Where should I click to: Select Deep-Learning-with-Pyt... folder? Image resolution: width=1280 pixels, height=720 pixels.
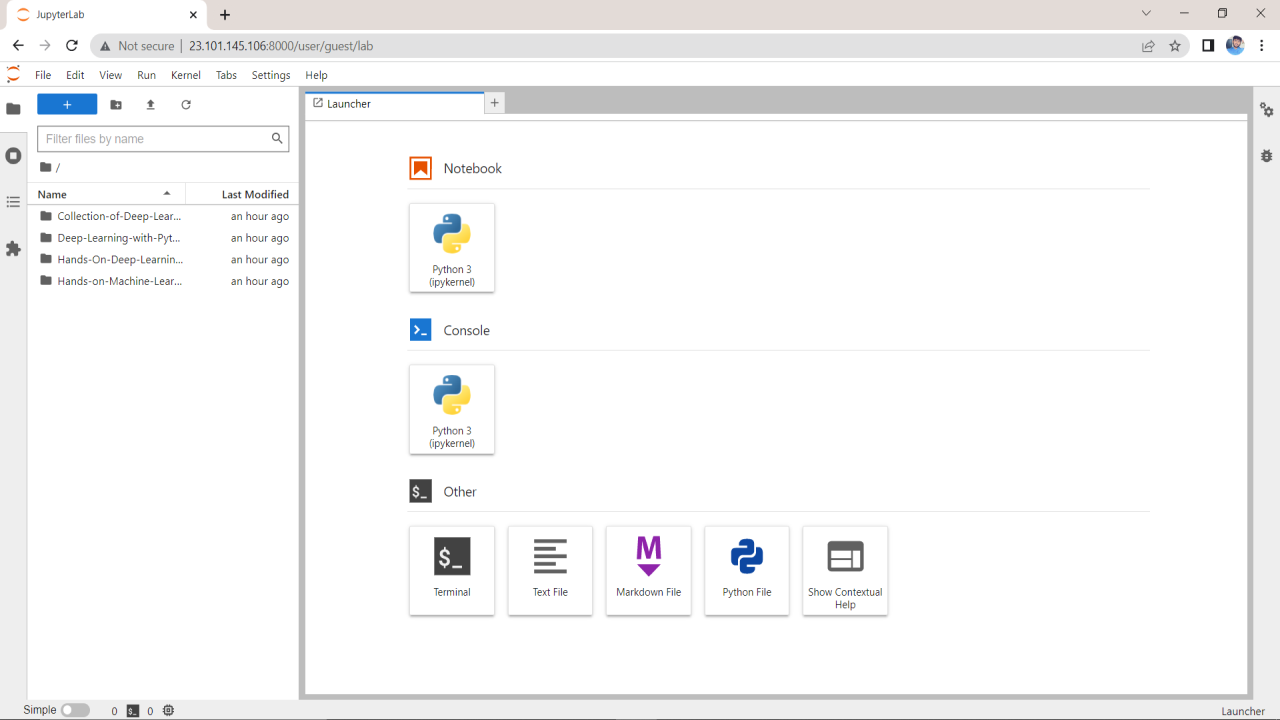[163, 238]
